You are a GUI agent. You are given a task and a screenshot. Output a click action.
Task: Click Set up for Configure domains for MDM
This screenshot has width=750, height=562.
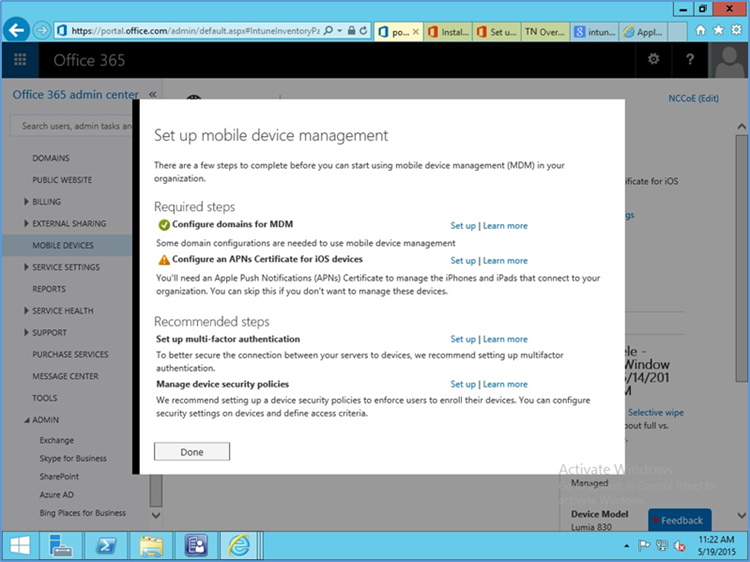click(x=463, y=225)
